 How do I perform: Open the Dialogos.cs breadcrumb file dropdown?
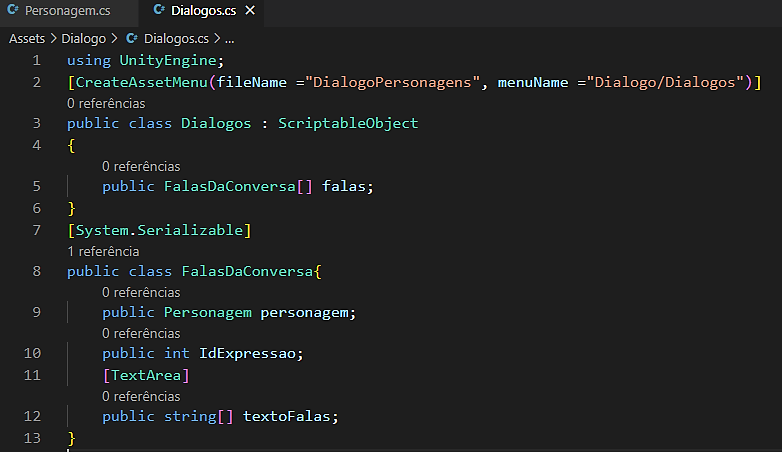click(x=174, y=39)
